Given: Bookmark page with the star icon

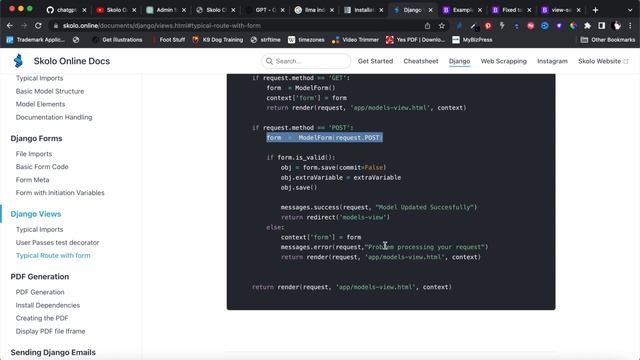Looking at the screenshot, I should tap(442, 26).
